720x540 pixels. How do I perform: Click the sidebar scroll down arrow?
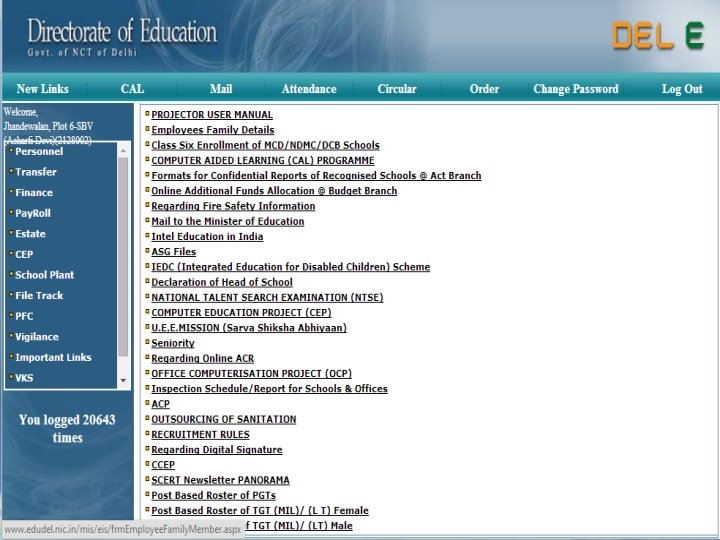tap(123, 380)
